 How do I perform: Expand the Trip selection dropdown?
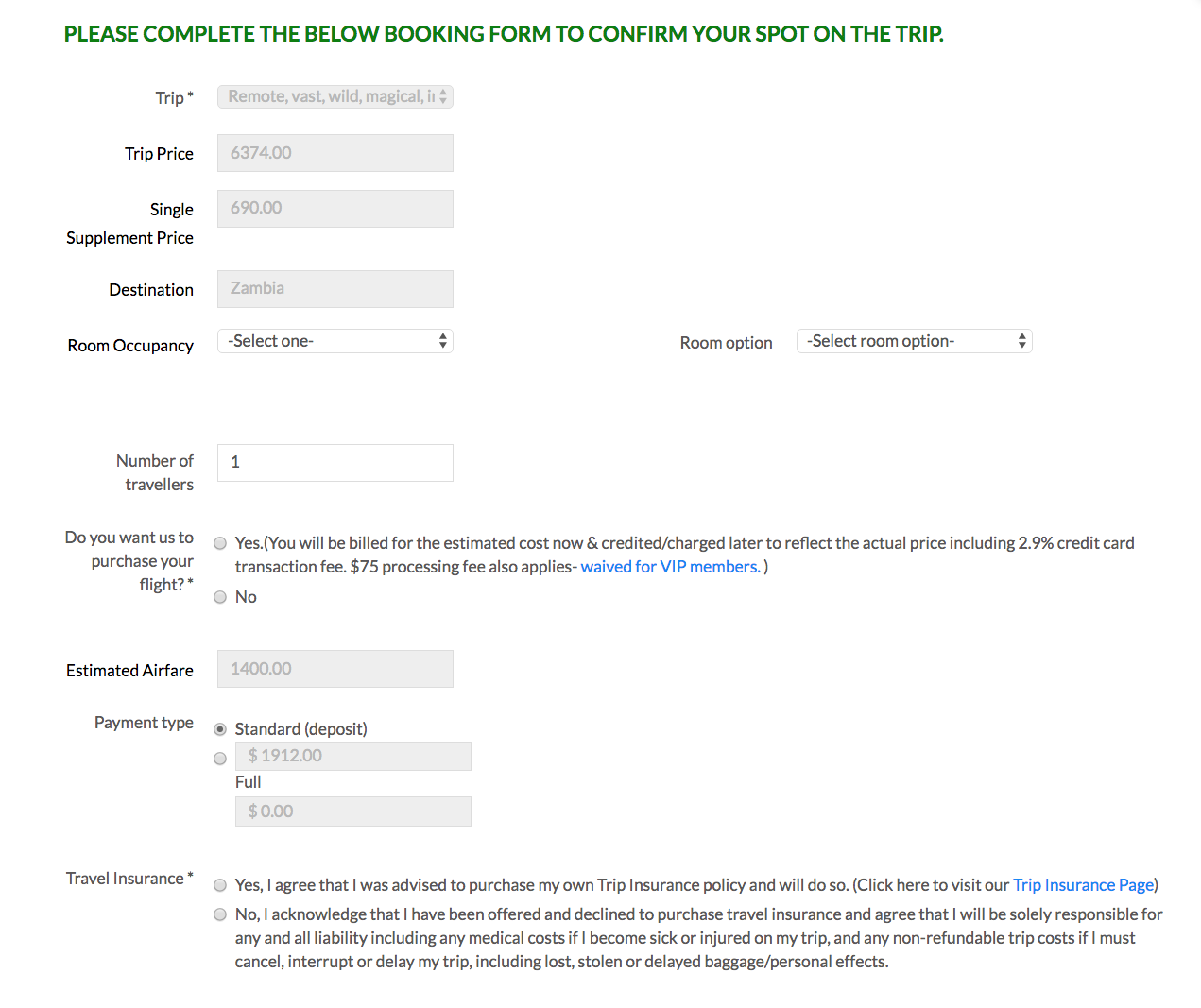335,95
